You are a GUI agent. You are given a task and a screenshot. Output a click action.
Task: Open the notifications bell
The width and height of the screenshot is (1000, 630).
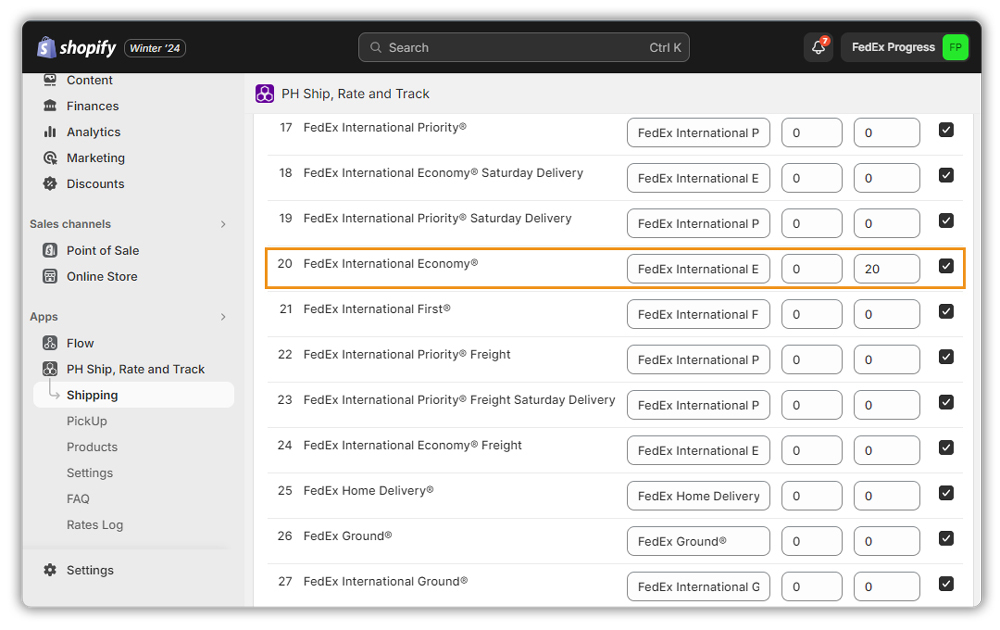(818, 48)
